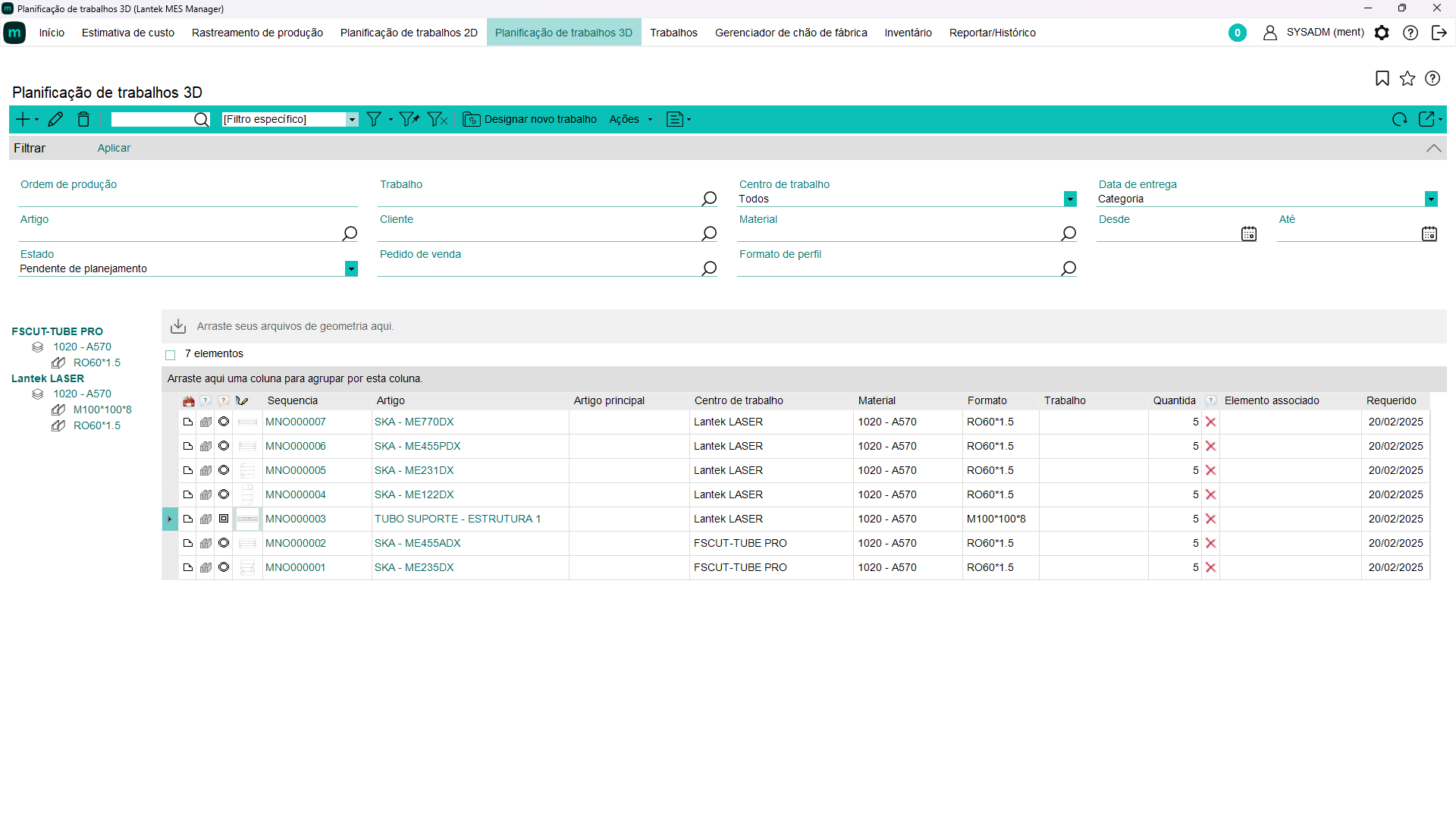Click the clear filter funnel icon
Viewport: 1456px width, 819px height.
pyautogui.click(x=438, y=119)
